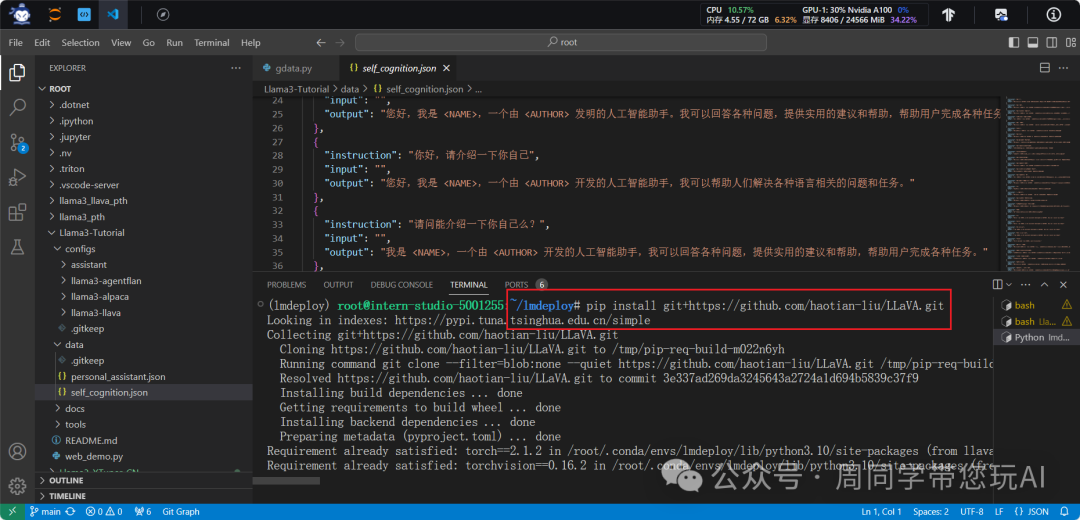1080x520 pixels.
Task: Synchronize changes icon in status bar
Action: [x=70, y=512]
